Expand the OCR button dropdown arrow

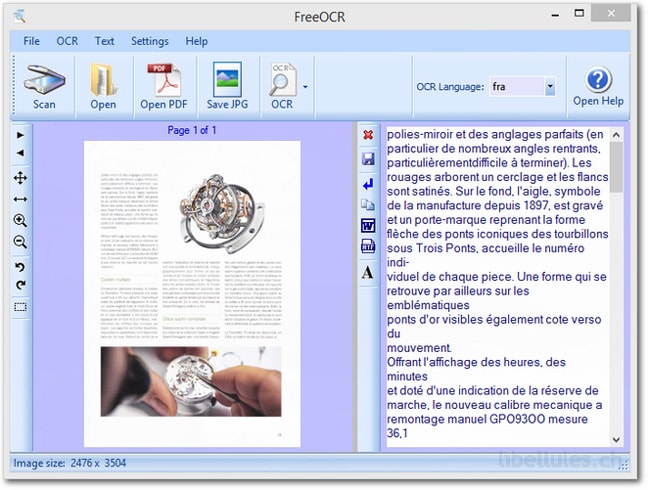[x=305, y=87]
